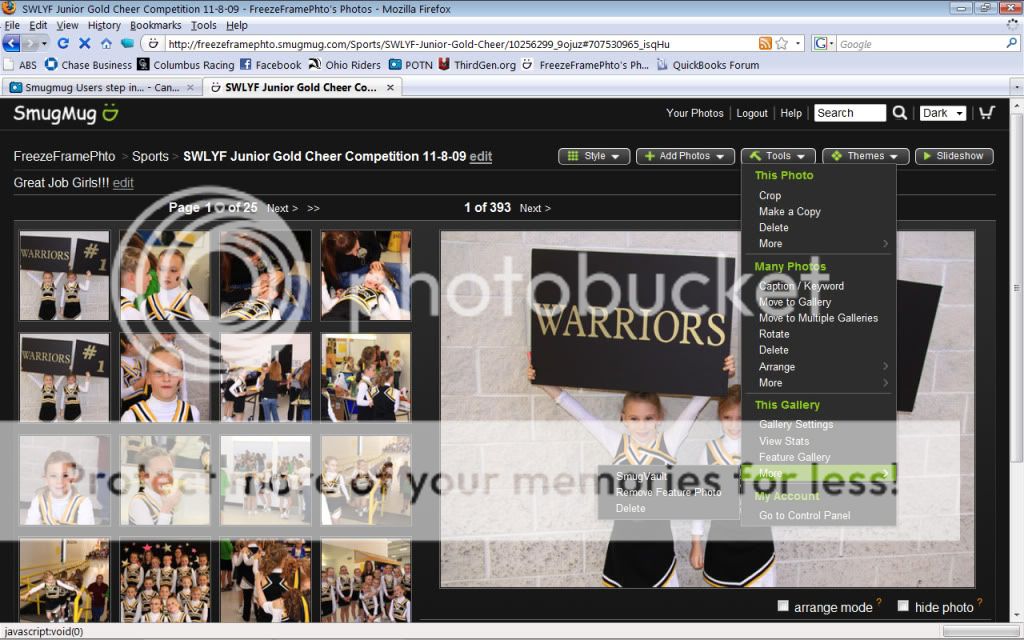Select Go to Control Panel menu entry
The height and width of the screenshot is (640, 1024).
(x=804, y=516)
